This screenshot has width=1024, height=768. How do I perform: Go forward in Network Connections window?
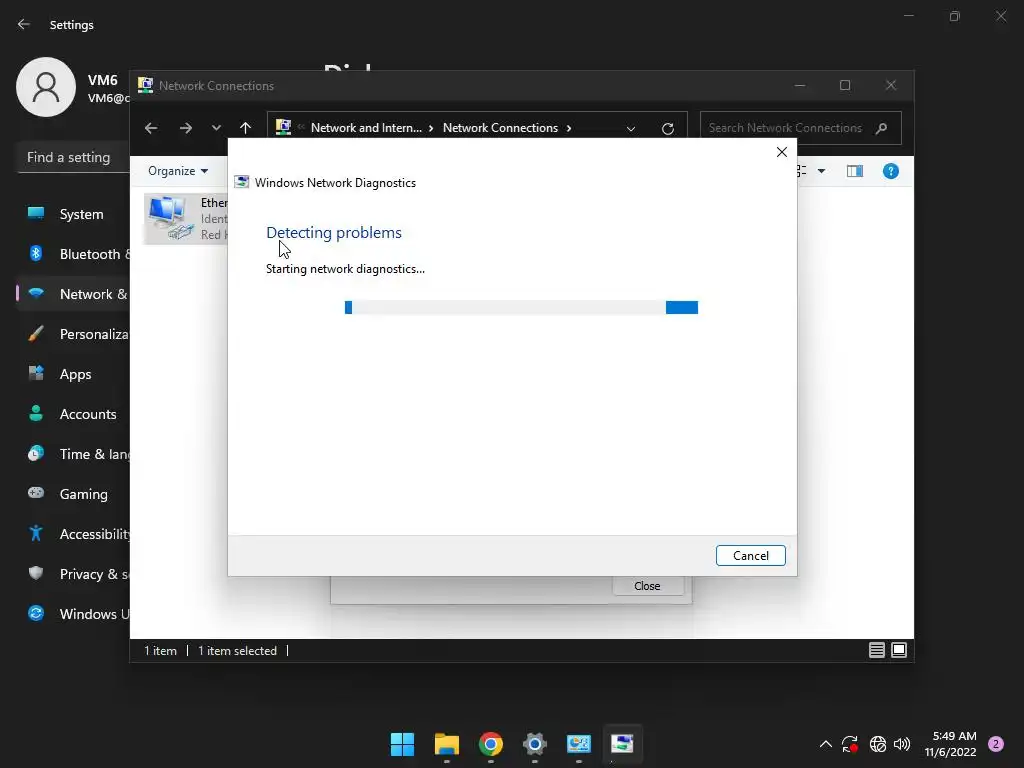(x=186, y=128)
